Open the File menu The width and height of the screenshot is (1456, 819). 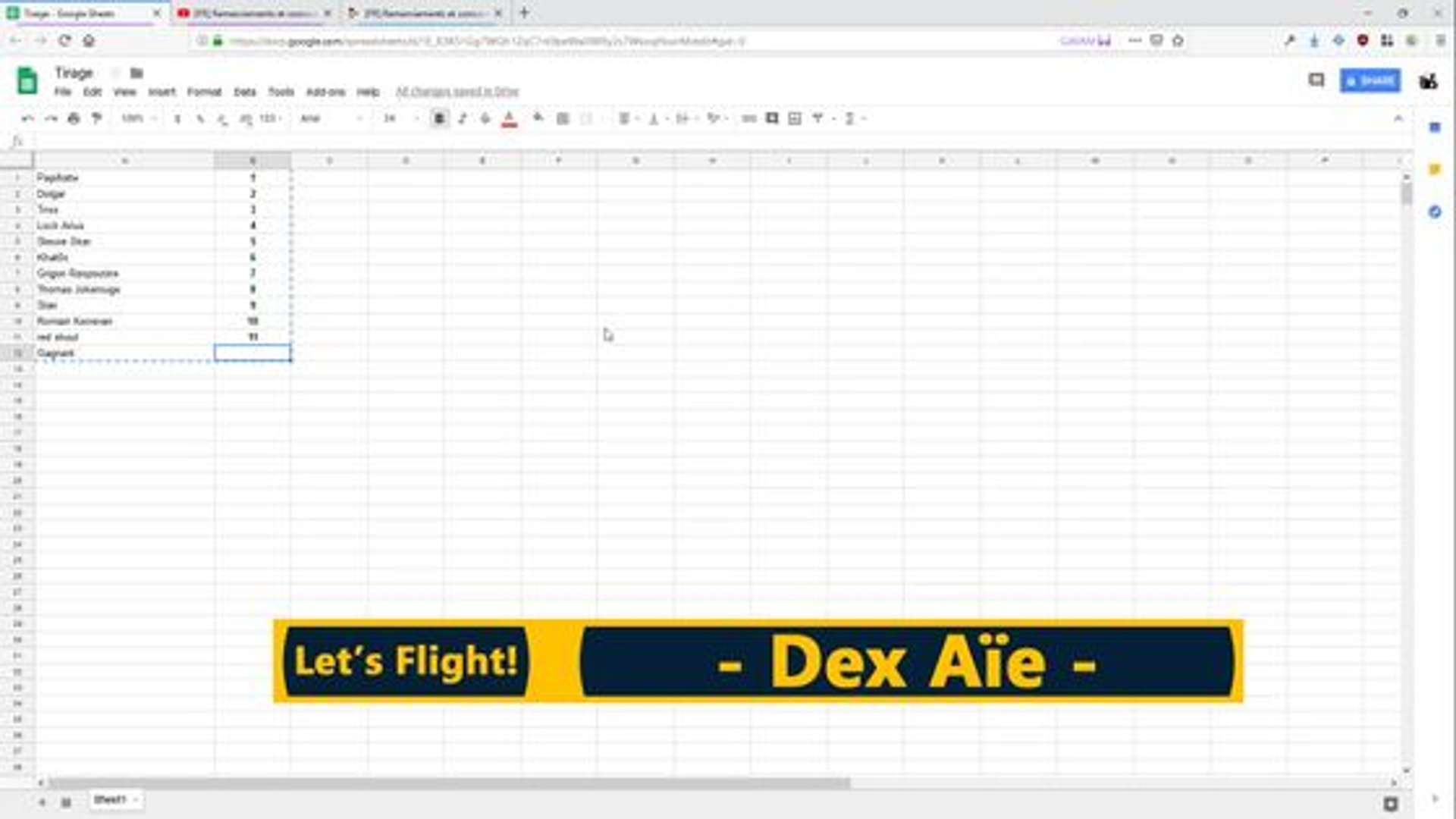pos(63,92)
